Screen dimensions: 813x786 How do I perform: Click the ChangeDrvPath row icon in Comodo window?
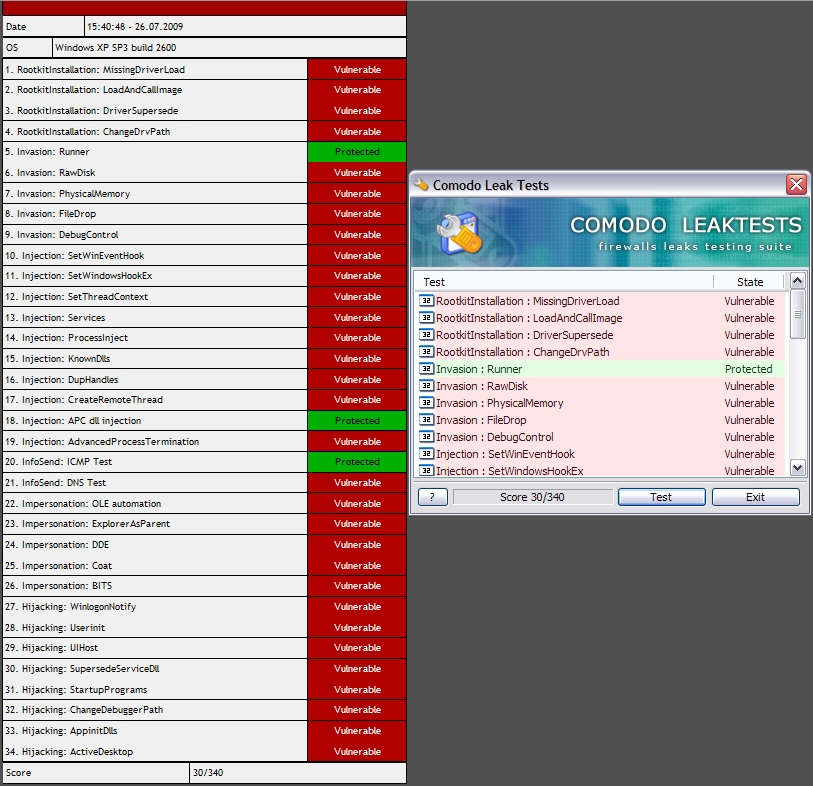(x=426, y=352)
